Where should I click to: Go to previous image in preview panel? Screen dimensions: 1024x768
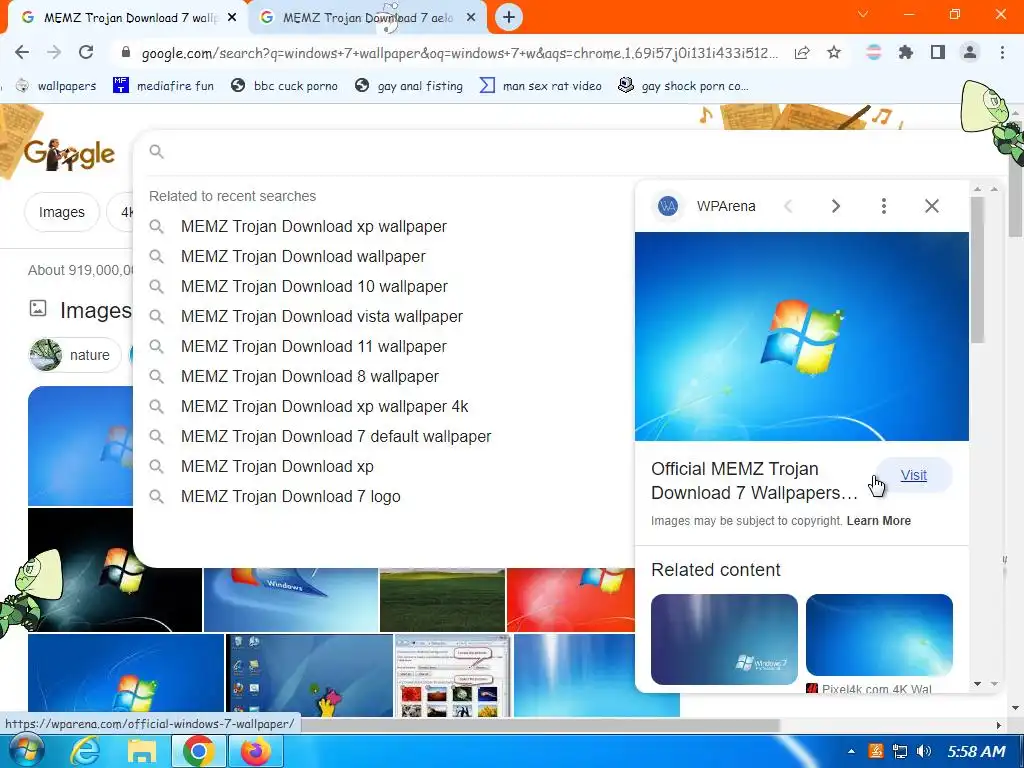tap(788, 206)
